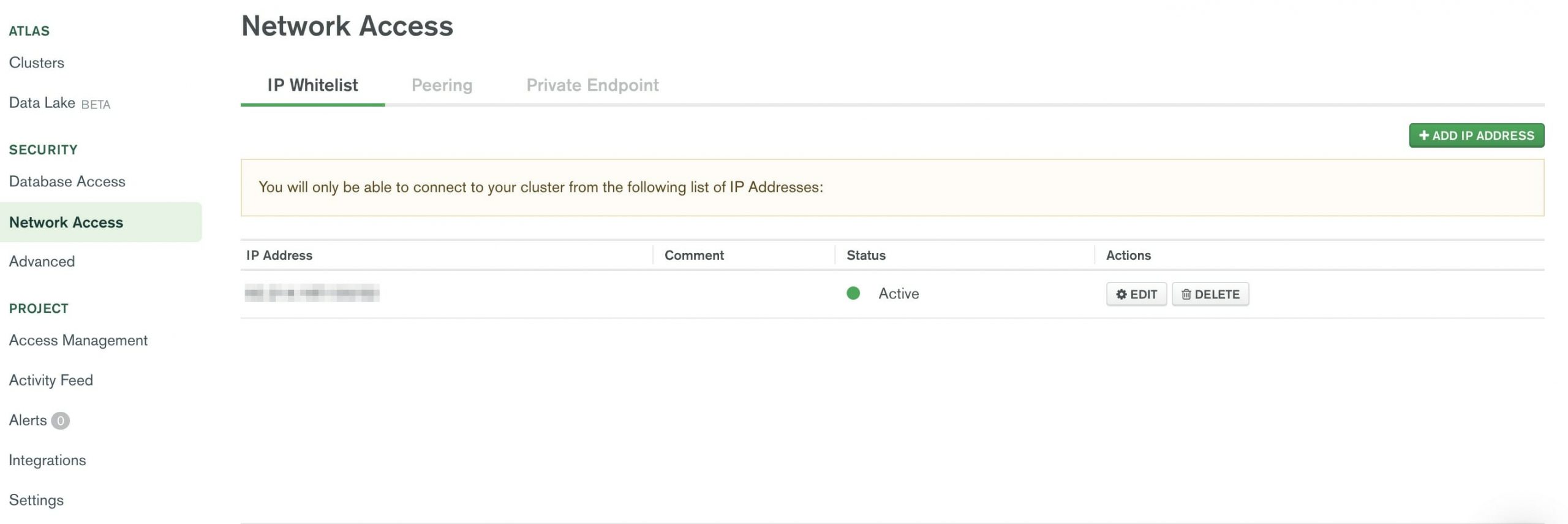Viewport: 1568px width, 524px height.
Task: Click the trash icon on the Delete button
Action: pos(1186,294)
